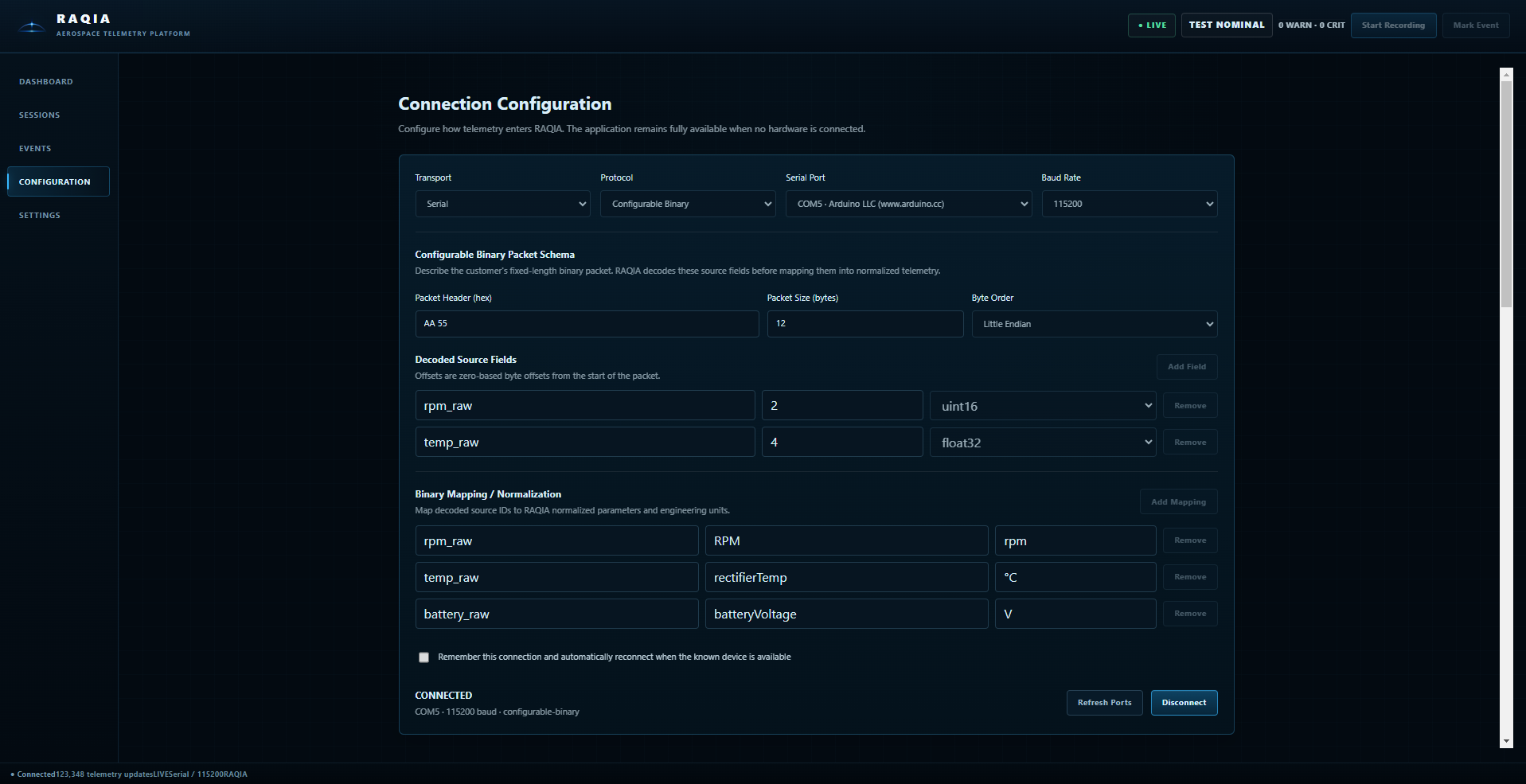Screen dimensions: 1526x784
Task: Click the temp_raw mapping source input
Action: pos(556,578)
